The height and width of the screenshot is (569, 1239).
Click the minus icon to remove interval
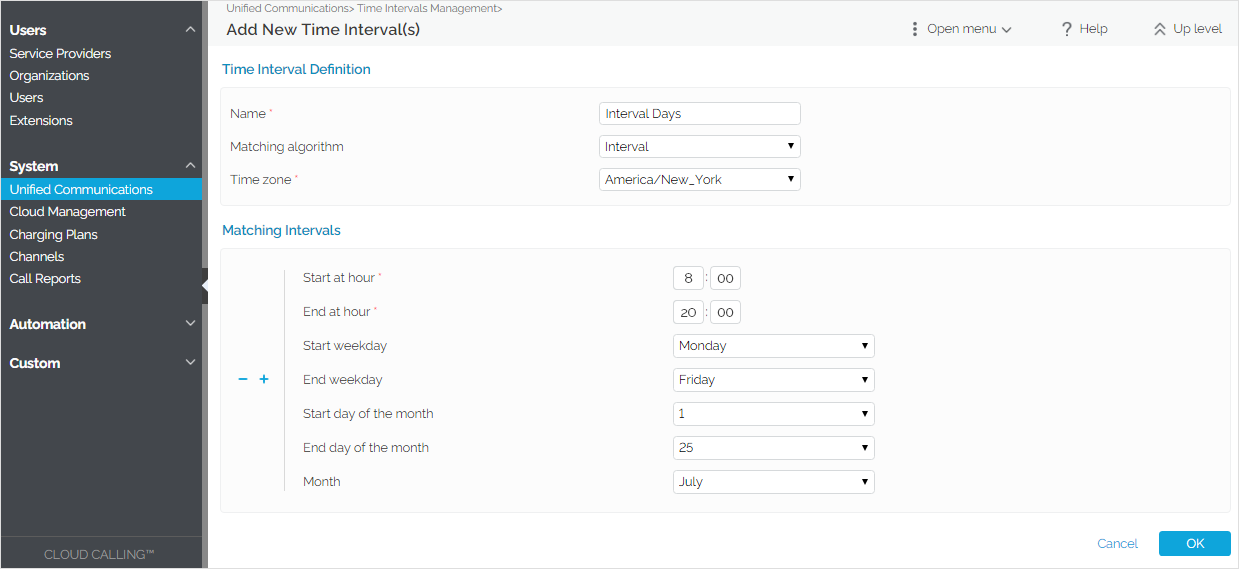tap(243, 380)
